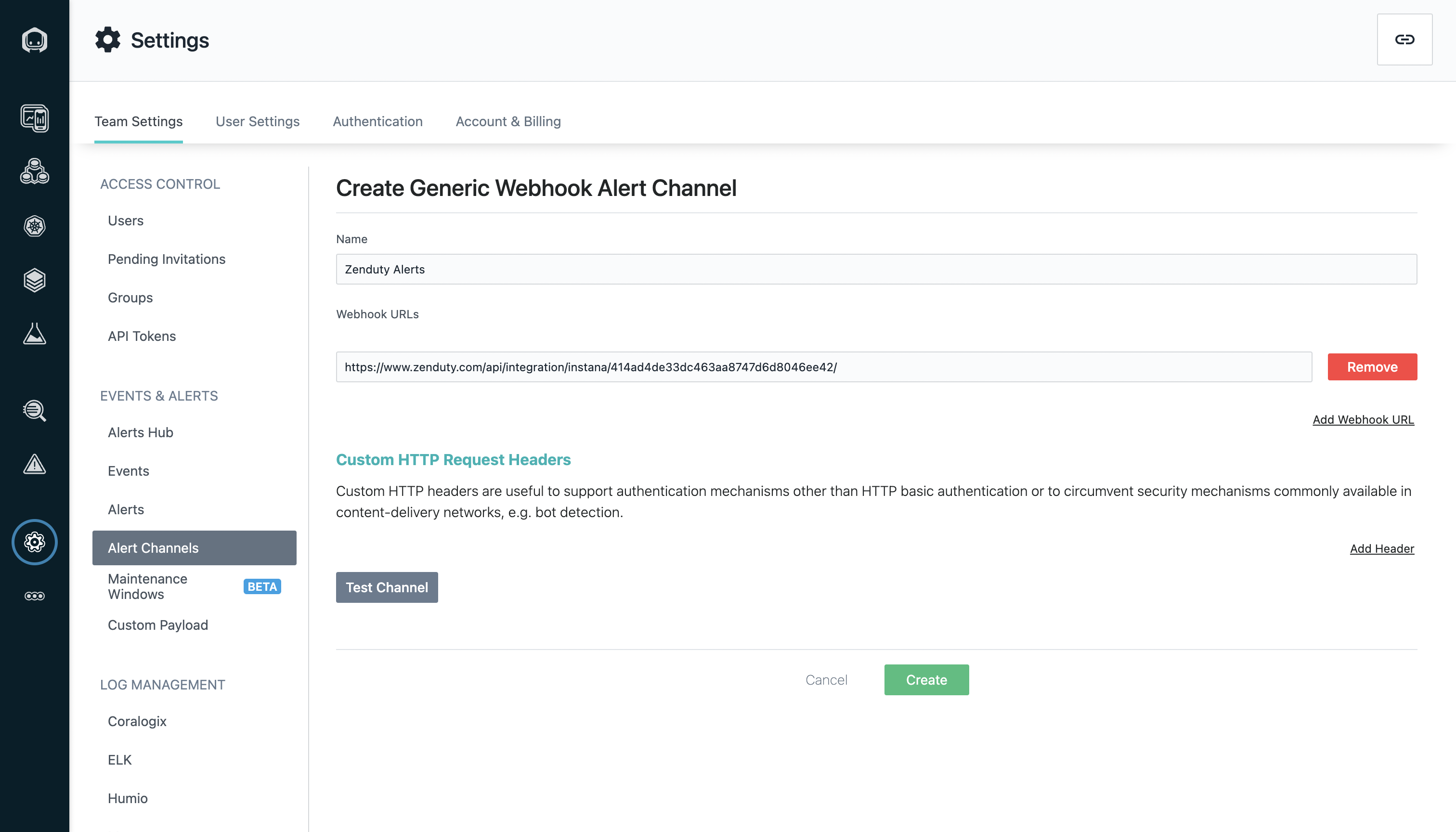Select API Tokens in Access Control
The image size is (1456, 832).
pos(142,336)
